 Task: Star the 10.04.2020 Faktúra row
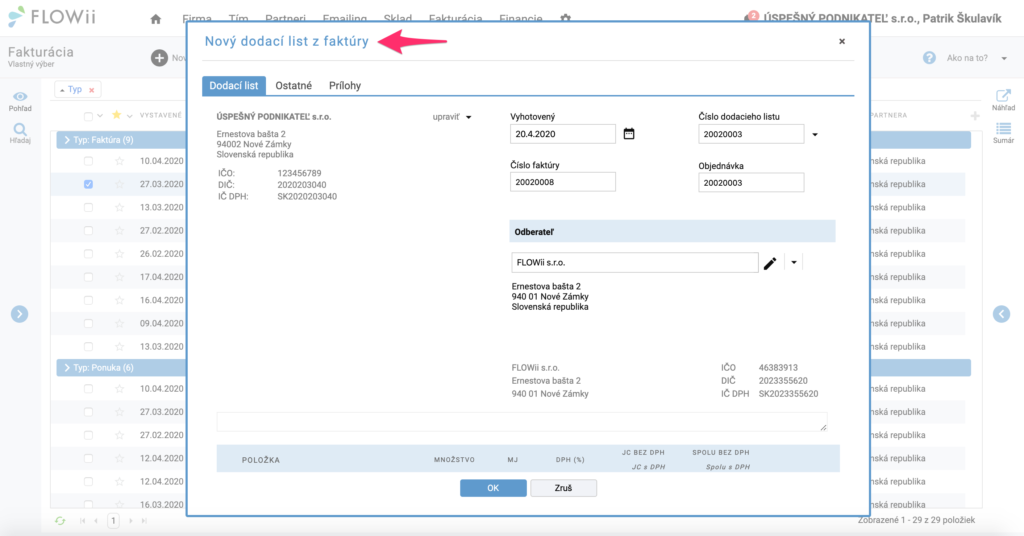click(120, 161)
